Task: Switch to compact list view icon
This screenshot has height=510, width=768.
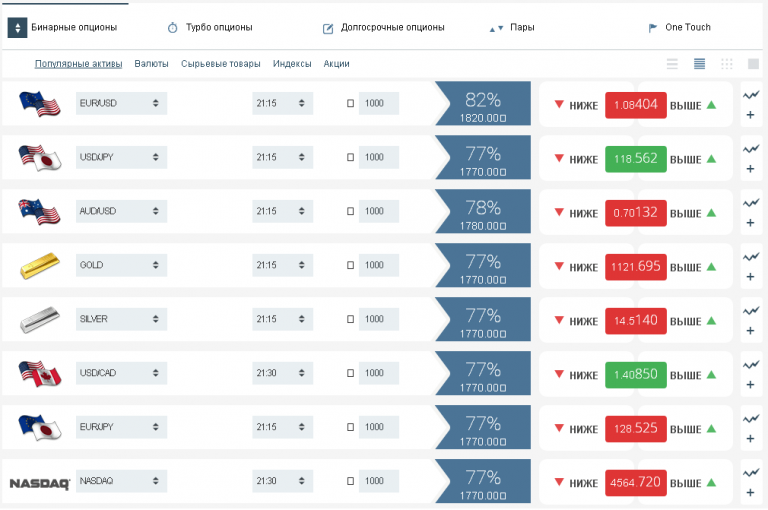Action: click(x=699, y=64)
